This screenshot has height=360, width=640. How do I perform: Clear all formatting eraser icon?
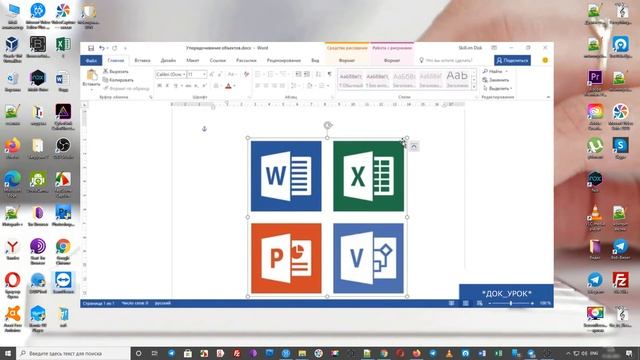tap(246, 74)
